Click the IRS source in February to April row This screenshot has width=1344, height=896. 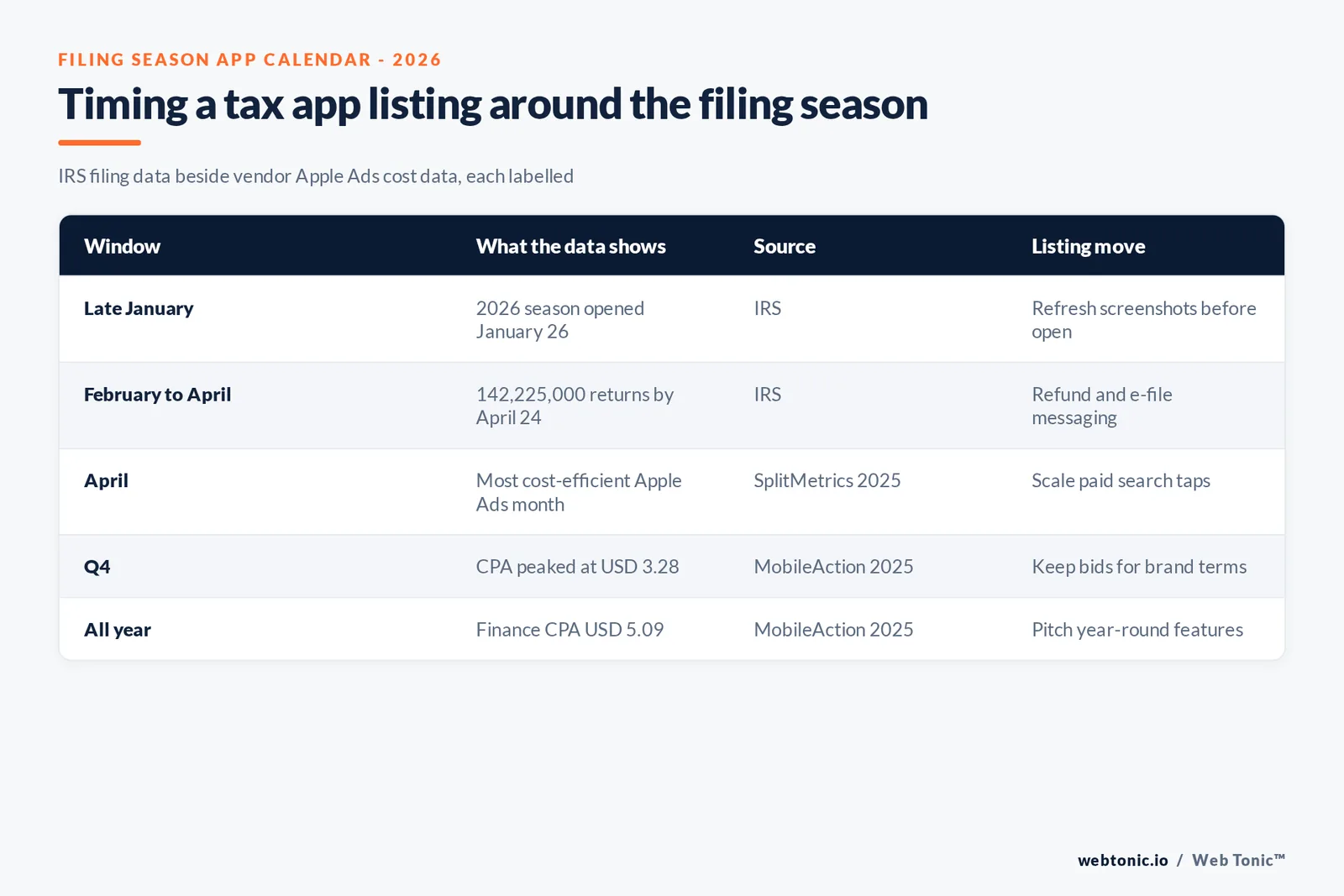[x=768, y=395]
